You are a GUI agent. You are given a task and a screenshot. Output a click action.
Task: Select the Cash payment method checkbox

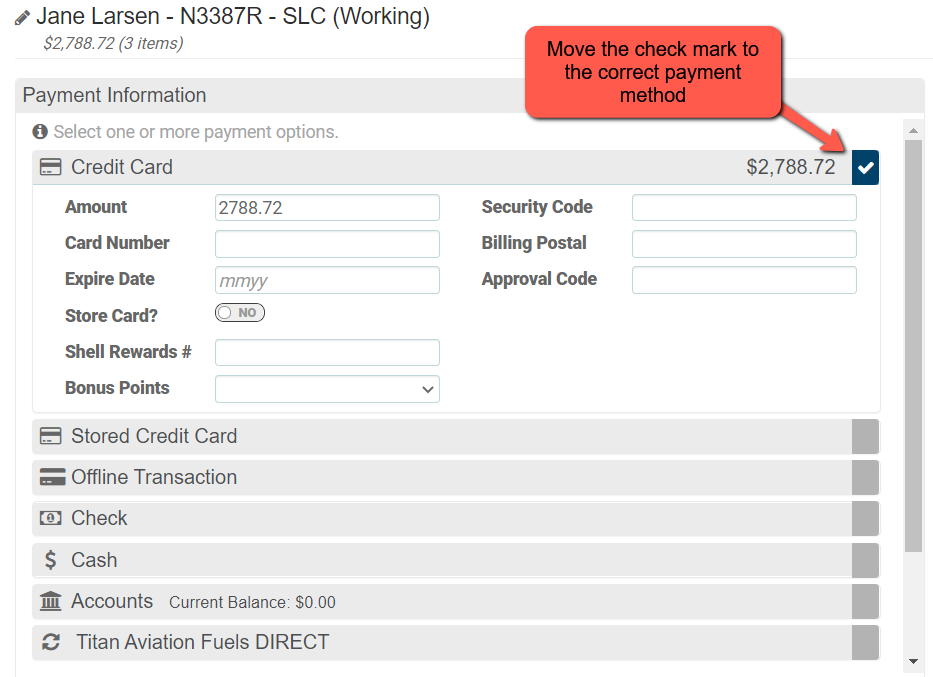coord(865,560)
